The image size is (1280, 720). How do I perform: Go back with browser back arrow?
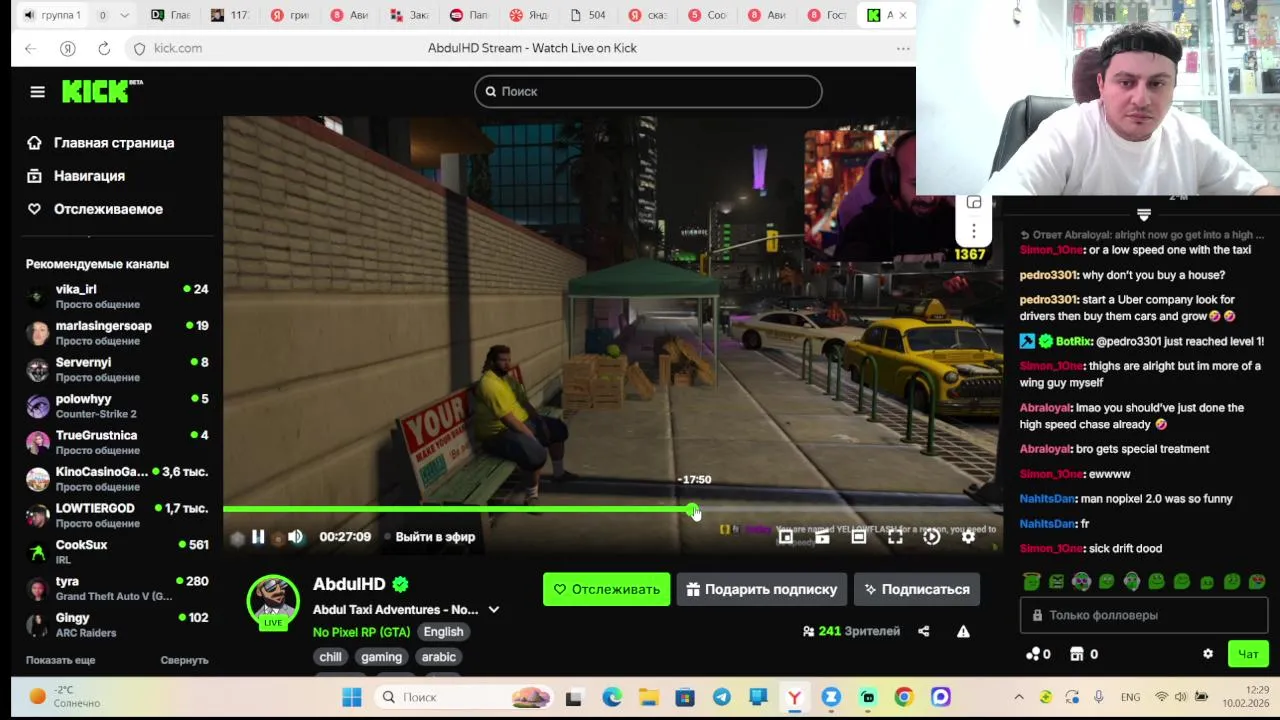[x=31, y=48]
